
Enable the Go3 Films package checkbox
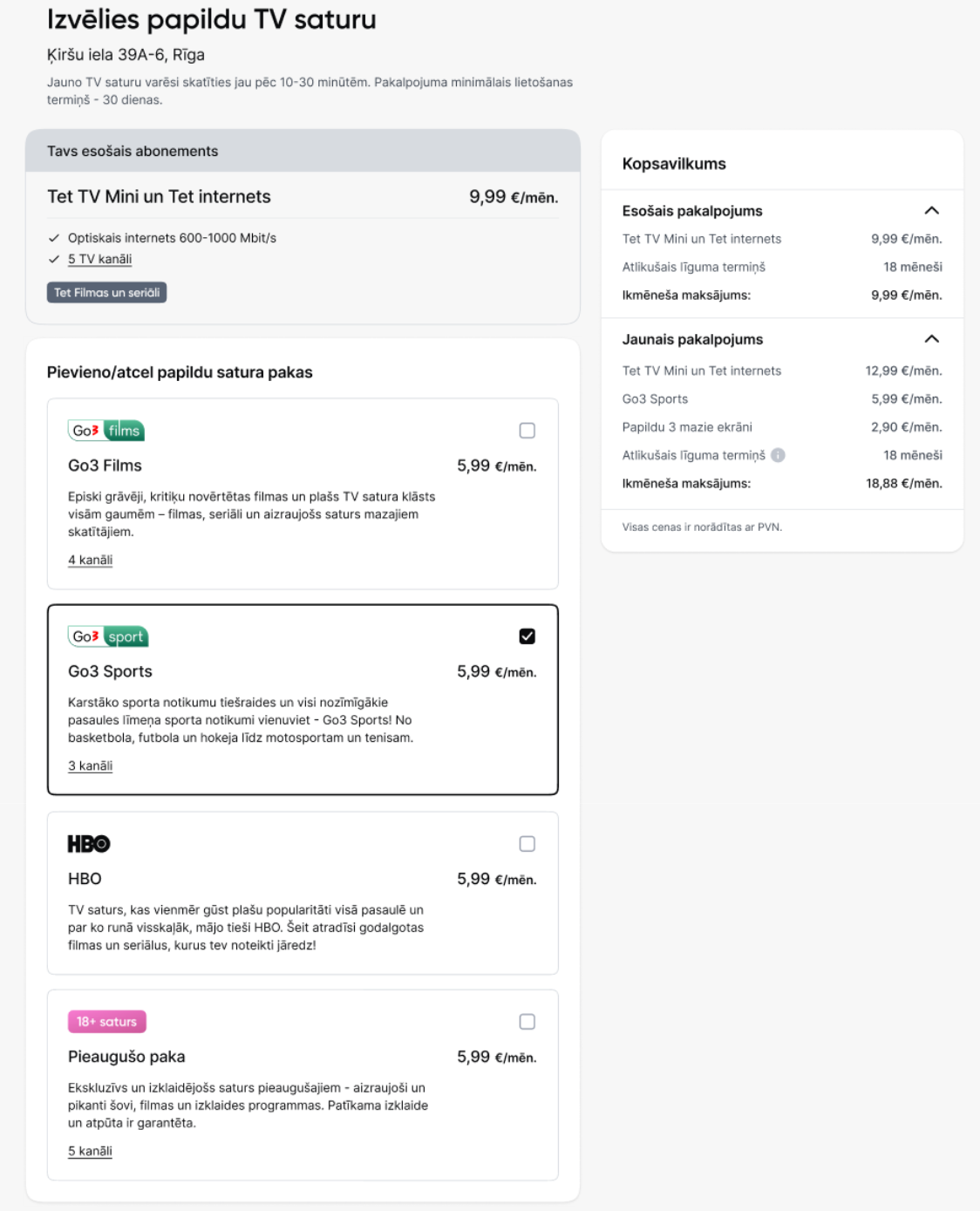527,431
